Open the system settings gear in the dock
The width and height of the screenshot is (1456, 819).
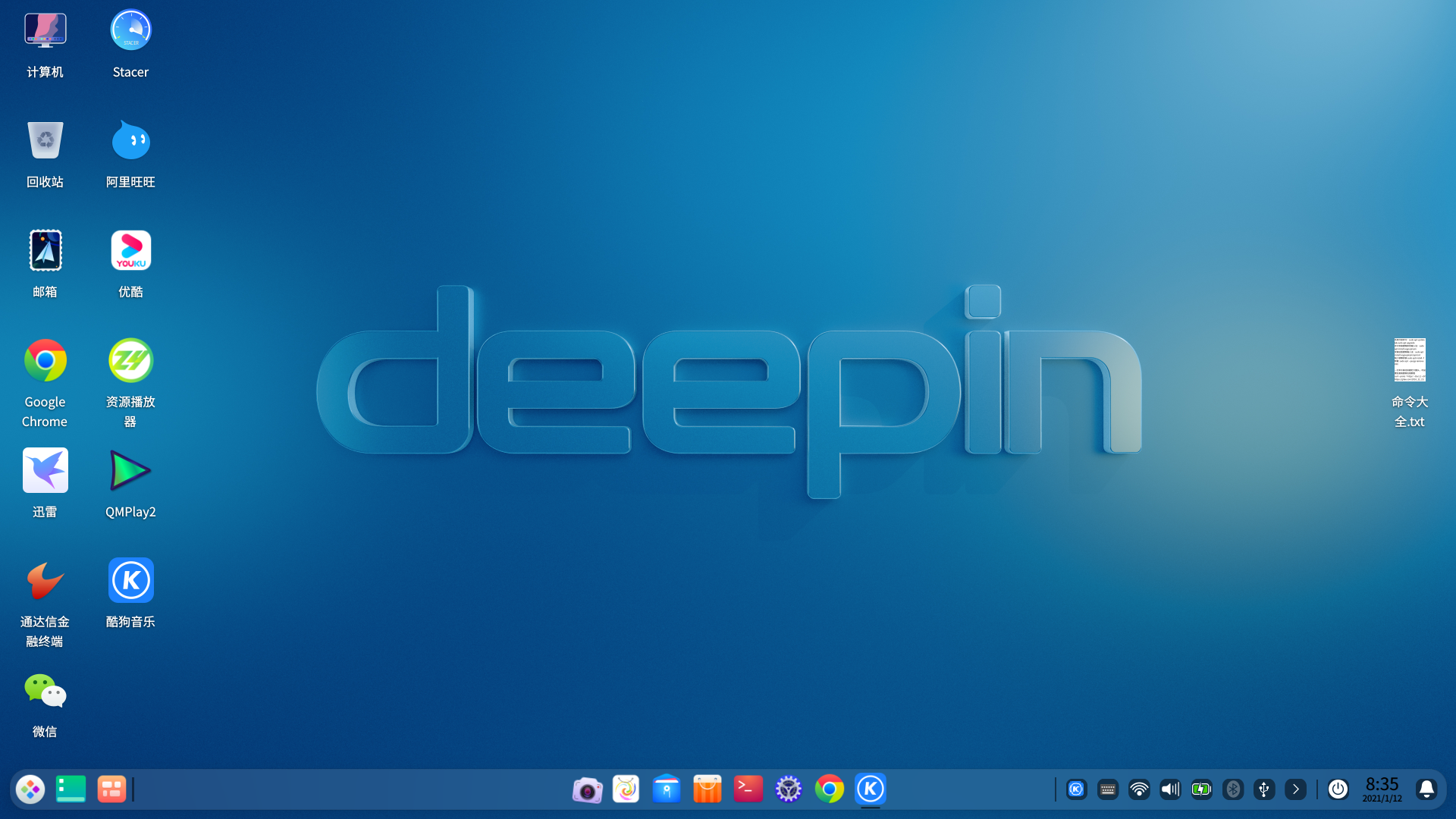789,789
